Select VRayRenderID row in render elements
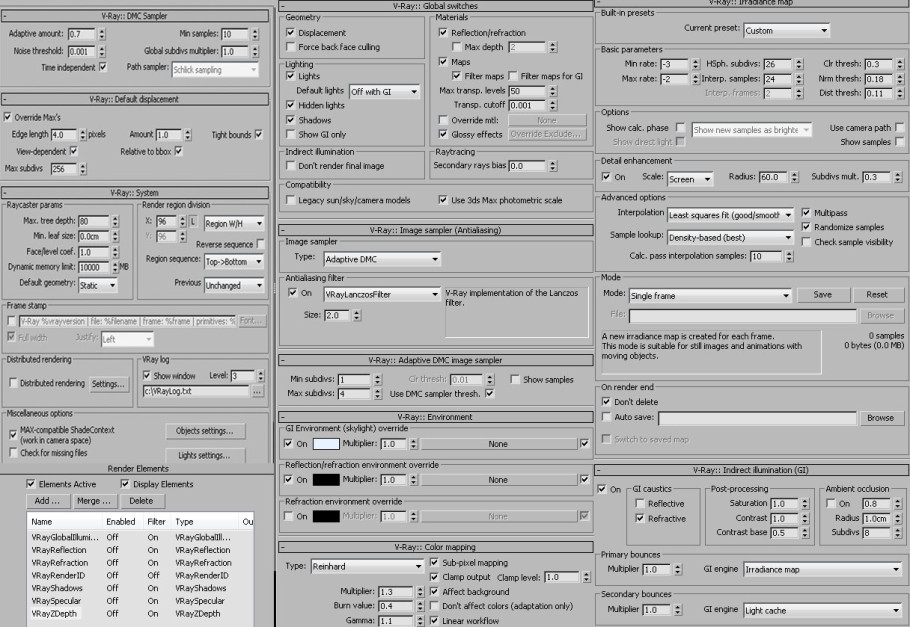This screenshot has width=910, height=627. click(139, 575)
